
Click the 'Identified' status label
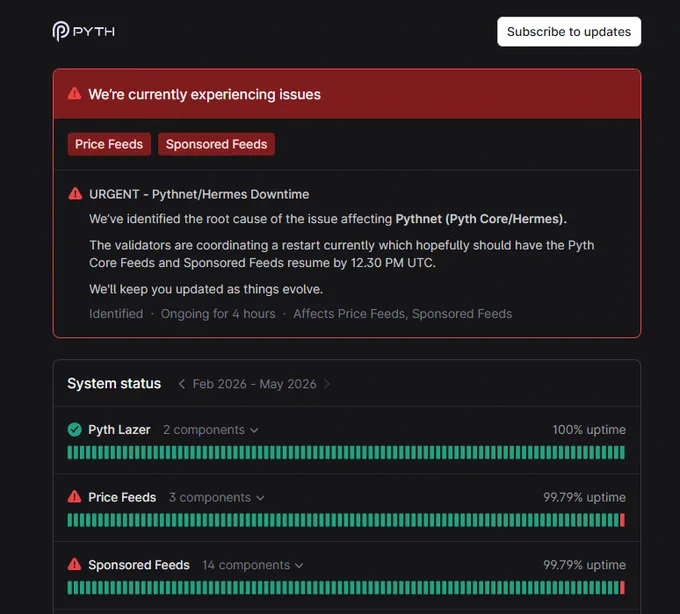tap(116, 314)
